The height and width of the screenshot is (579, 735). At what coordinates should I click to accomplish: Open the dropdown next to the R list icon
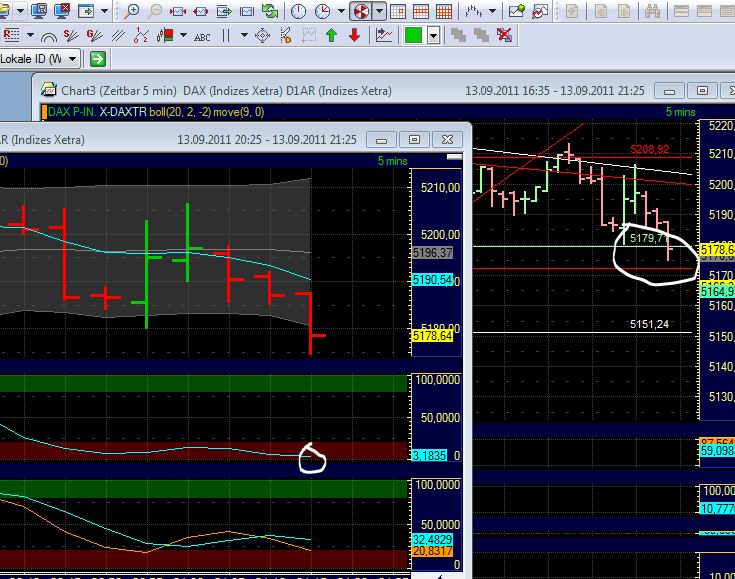pos(30,35)
